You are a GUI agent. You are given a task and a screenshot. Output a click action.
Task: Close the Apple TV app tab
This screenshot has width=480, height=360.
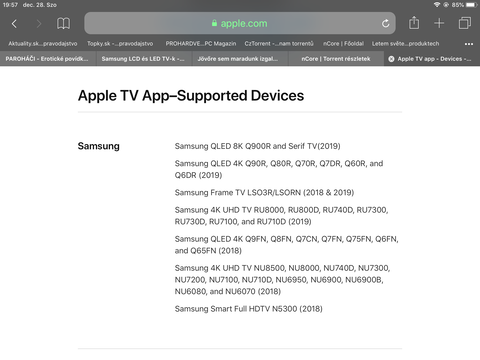[x=391, y=59]
